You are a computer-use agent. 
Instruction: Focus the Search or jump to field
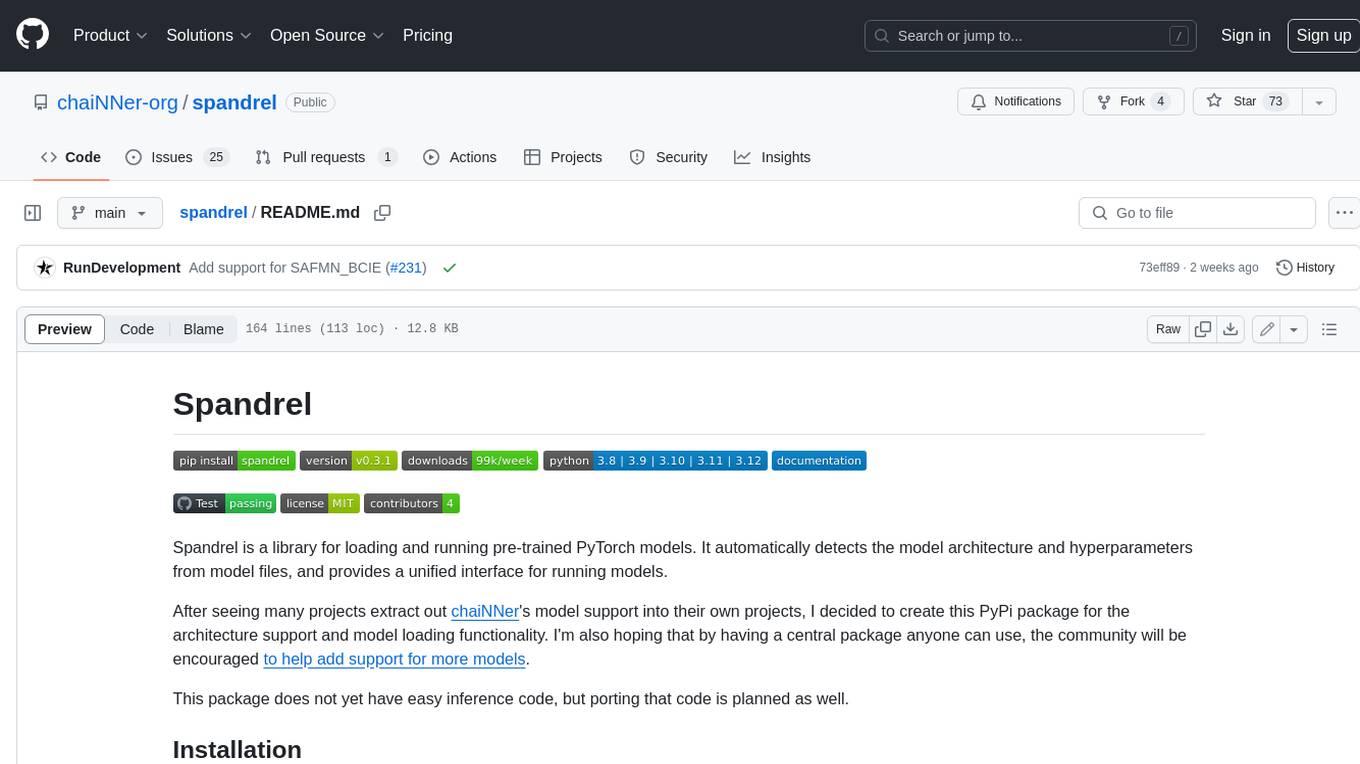tap(1030, 35)
